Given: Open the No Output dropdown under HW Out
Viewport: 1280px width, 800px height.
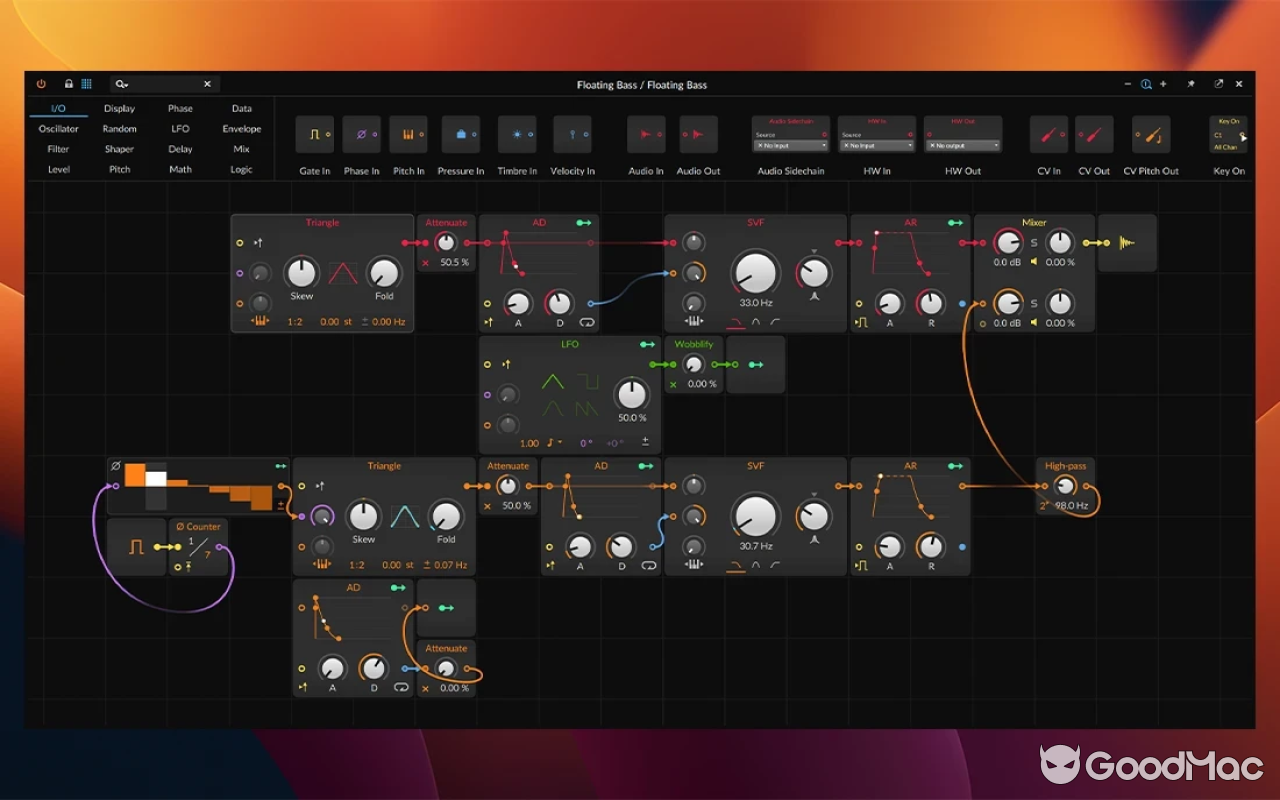Looking at the screenshot, I should click(962, 144).
